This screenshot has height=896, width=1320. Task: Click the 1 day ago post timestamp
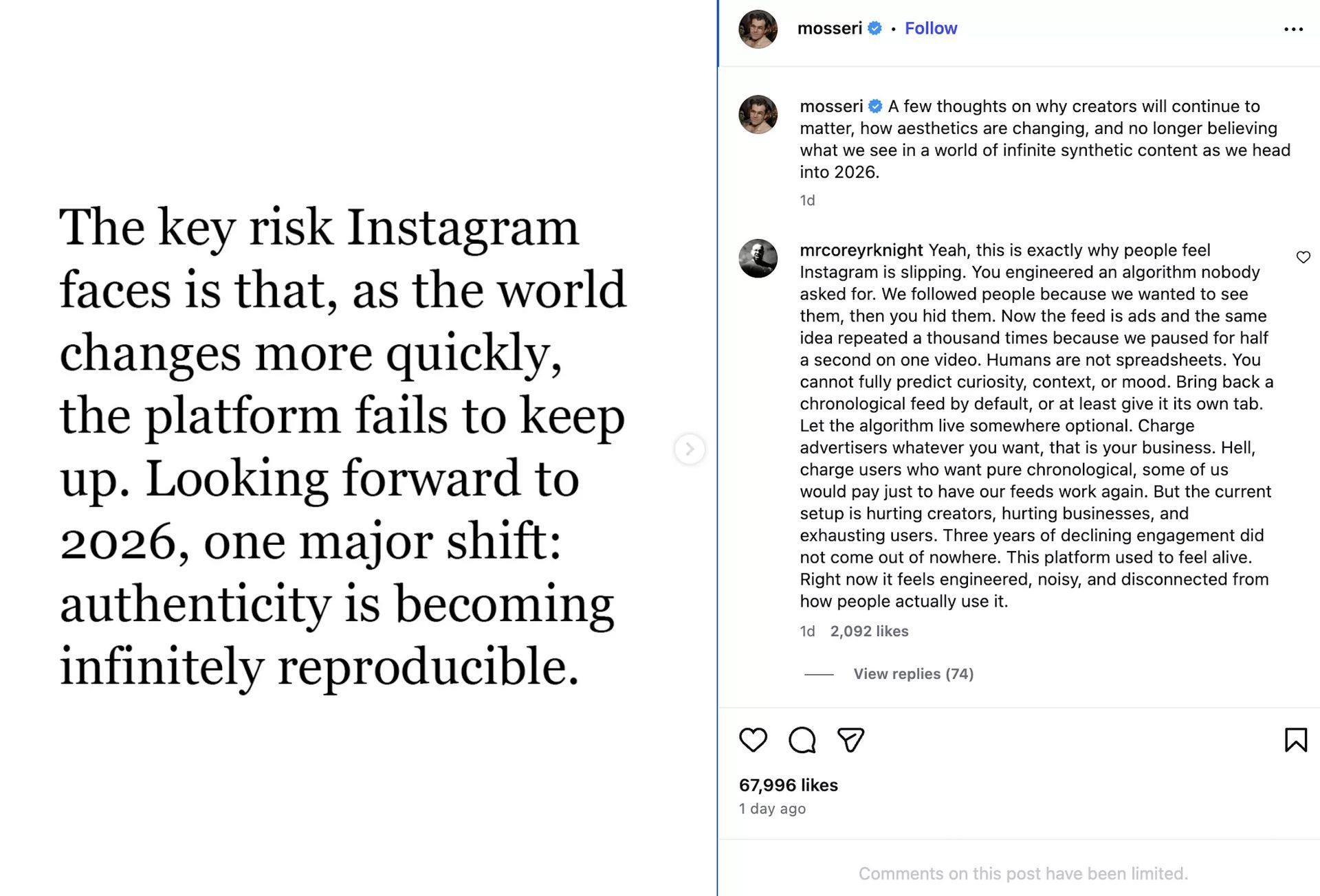772,809
